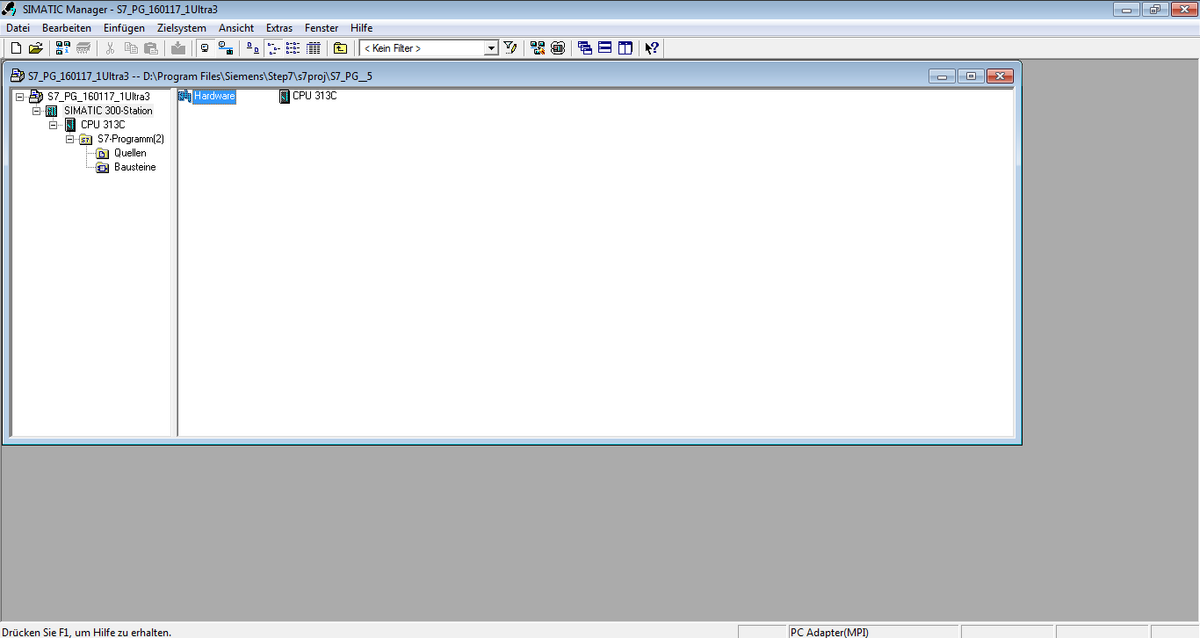The width and height of the screenshot is (1200, 638).
Task: Toggle module simulation on or off
Action: (558, 48)
